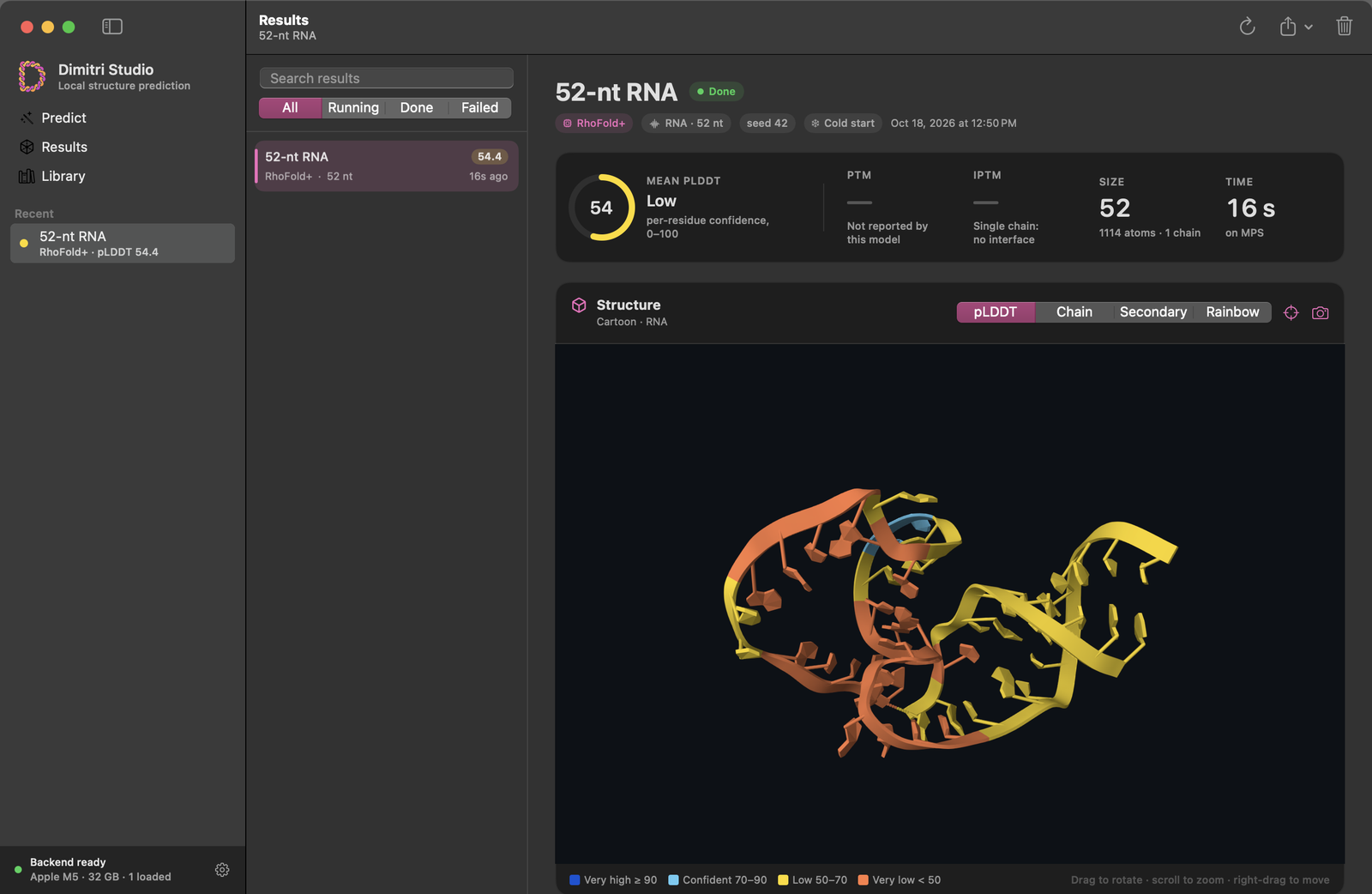Click the 54.4 score badge

(x=490, y=156)
